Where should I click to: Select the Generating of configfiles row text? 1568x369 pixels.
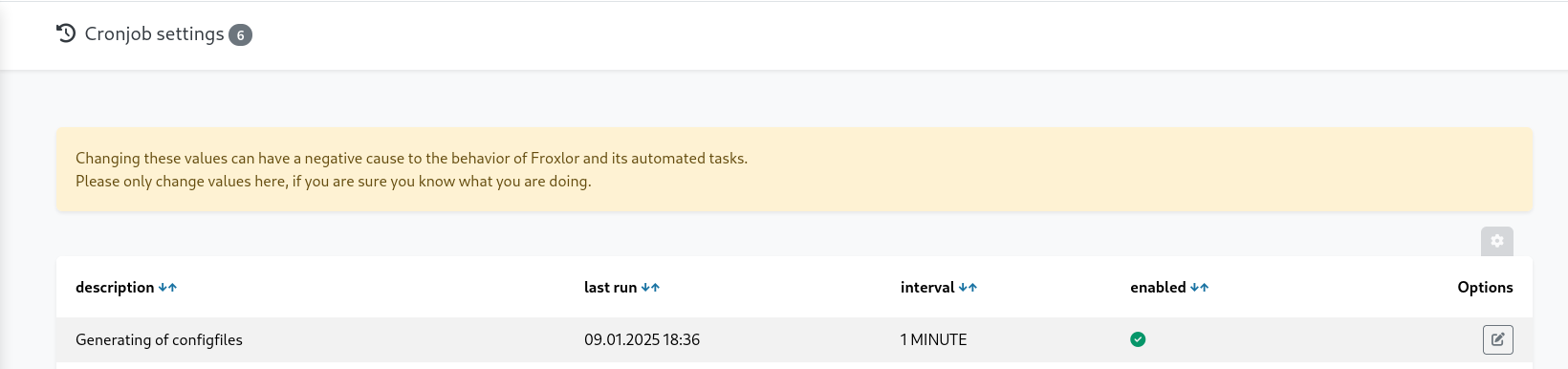click(159, 340)
